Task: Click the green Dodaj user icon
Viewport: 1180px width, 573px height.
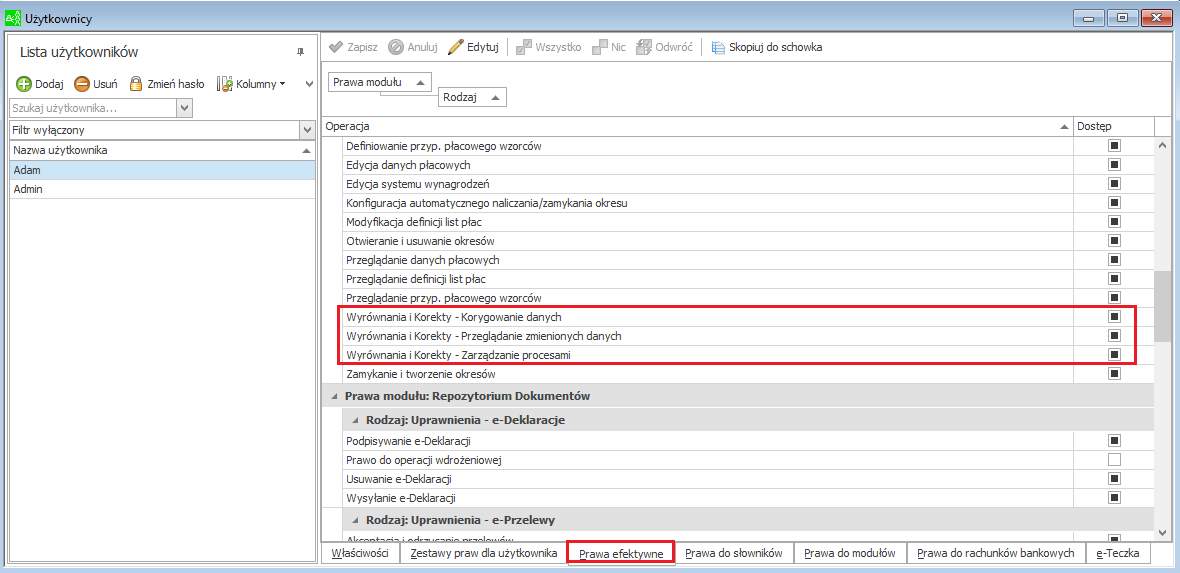Action: 23,84
